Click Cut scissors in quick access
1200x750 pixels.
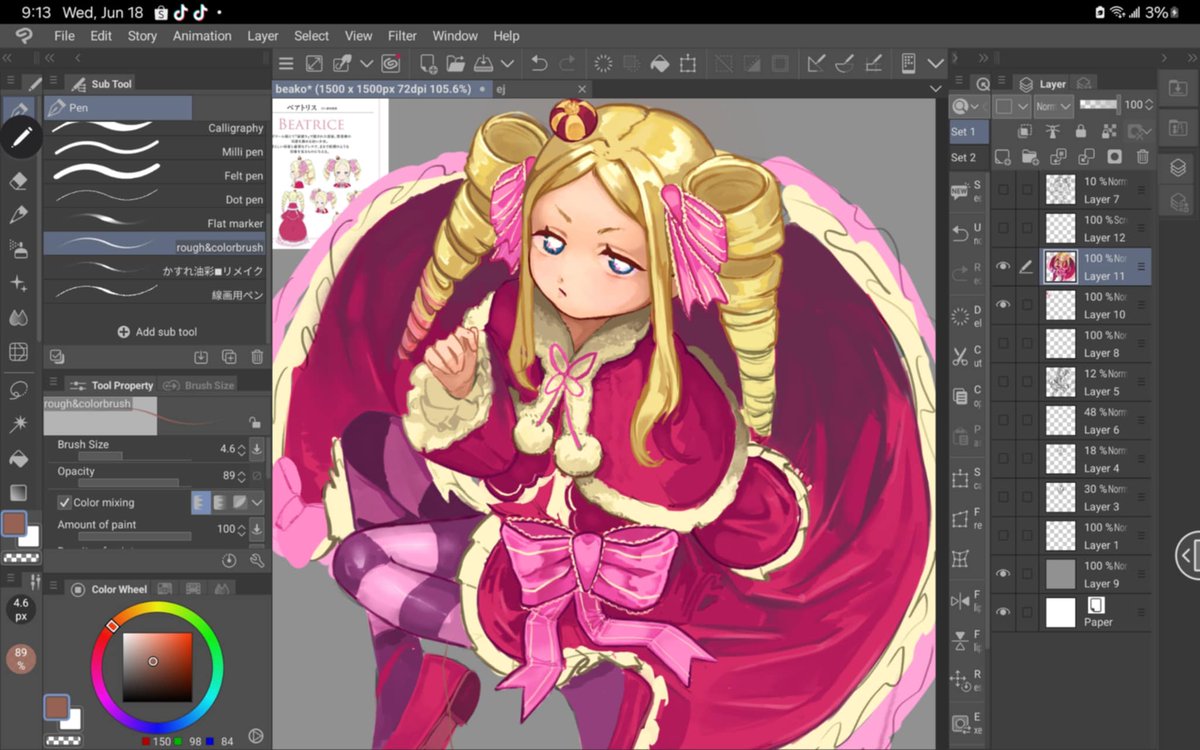click(x=960, y=355)
